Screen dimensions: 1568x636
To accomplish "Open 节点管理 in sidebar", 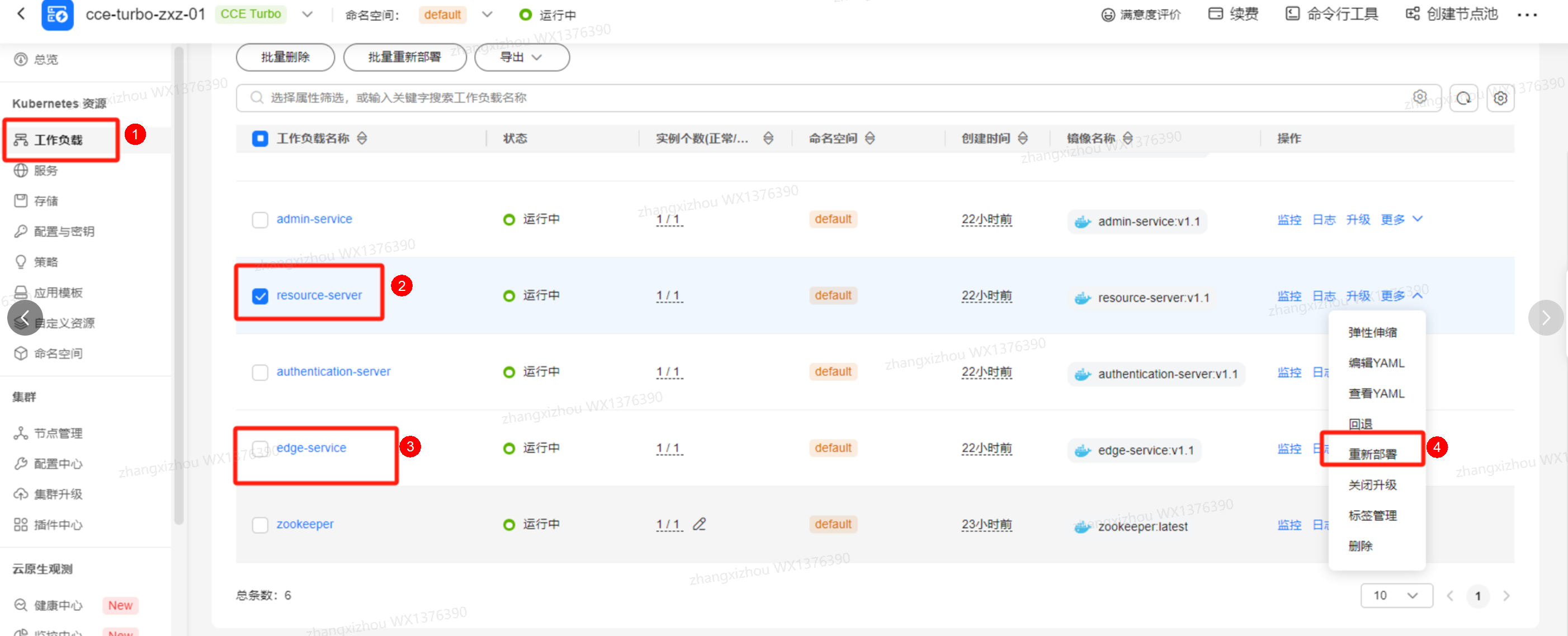I will click(x=58, y=434).
